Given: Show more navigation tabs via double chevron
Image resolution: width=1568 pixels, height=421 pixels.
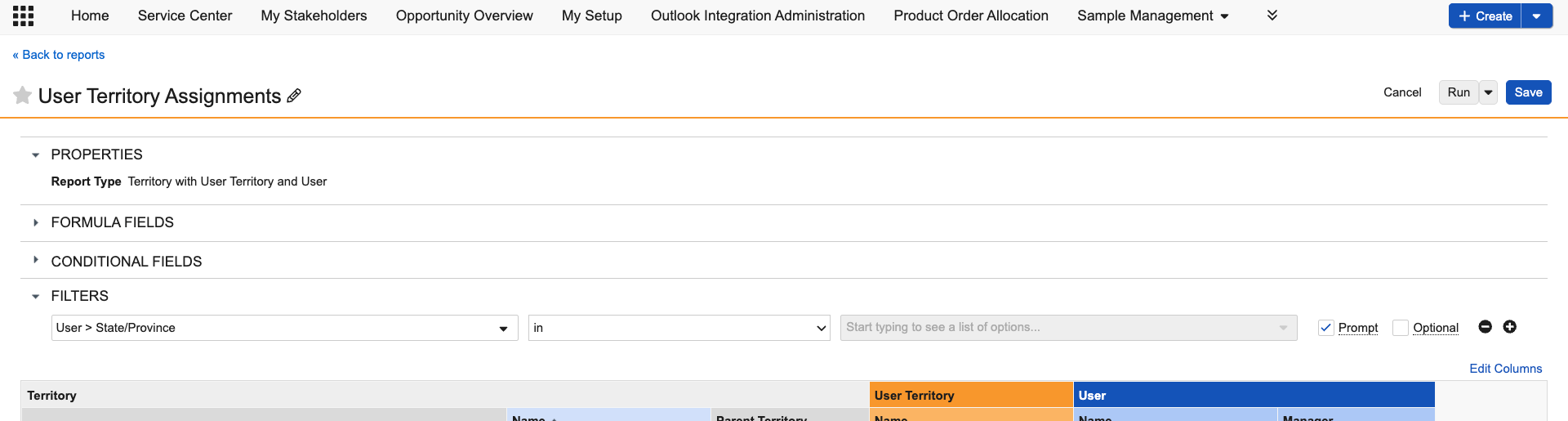Looking at the screenshot, I should [1272, 16].
